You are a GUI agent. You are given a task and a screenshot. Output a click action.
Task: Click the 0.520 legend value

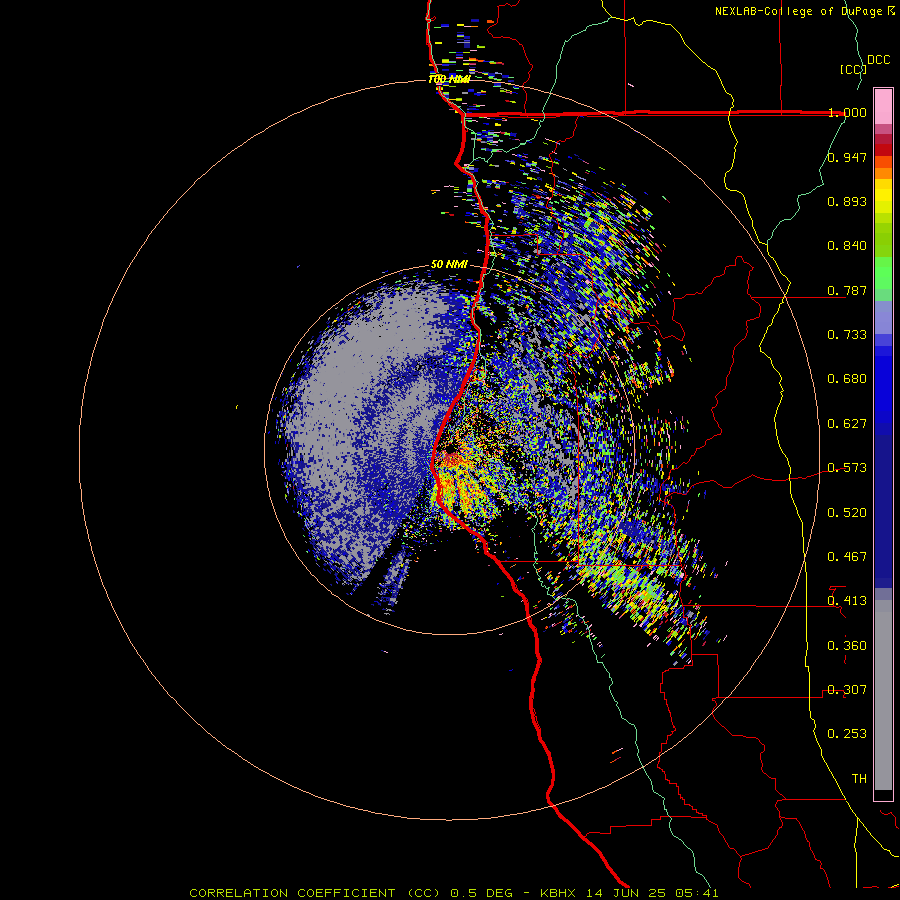tap(847, 513)
